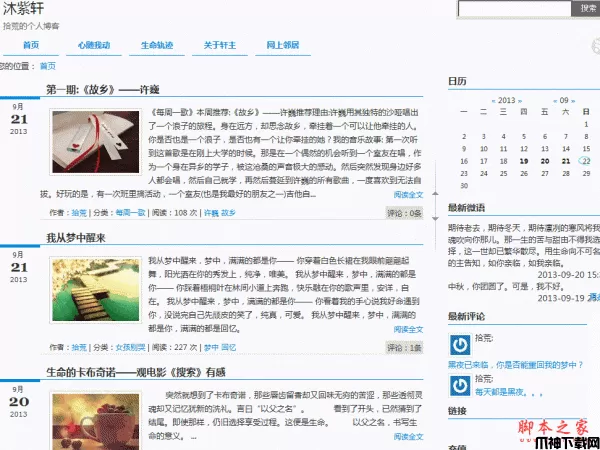Click the 2013-09-20 microblog timestamp
This screenshot has width=600, height=450.
(x=568, y=275)
